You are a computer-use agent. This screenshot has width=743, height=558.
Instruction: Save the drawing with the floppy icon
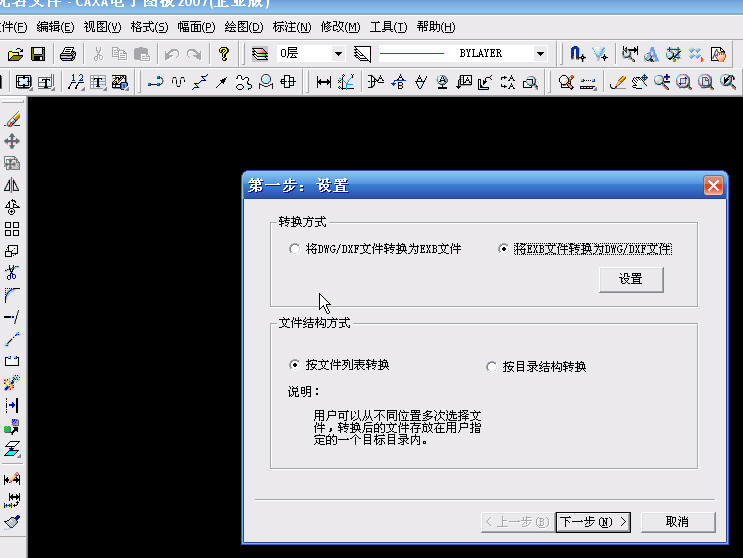(x=38, y=54)
